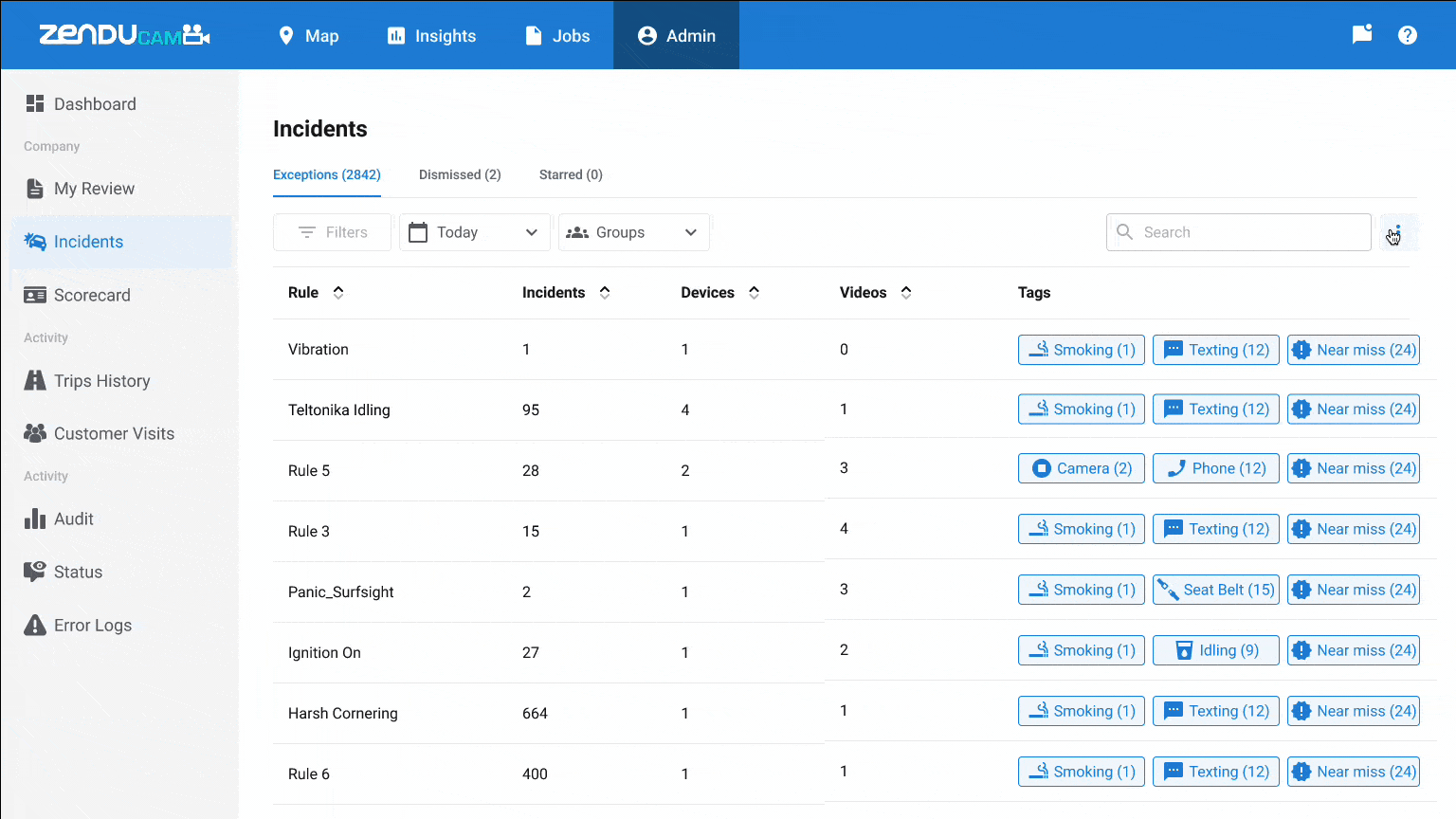Click incidents count 664
Viewport: 1456px width, 819px height.
[x=535, y=713]
